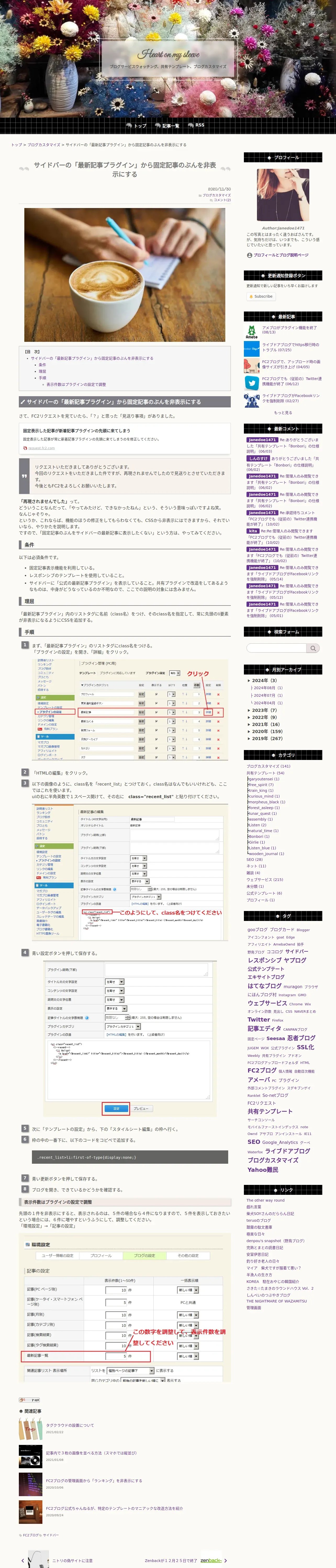
Task: Open the Ameba logo thumbnail in recent articles
Action: 251,331
